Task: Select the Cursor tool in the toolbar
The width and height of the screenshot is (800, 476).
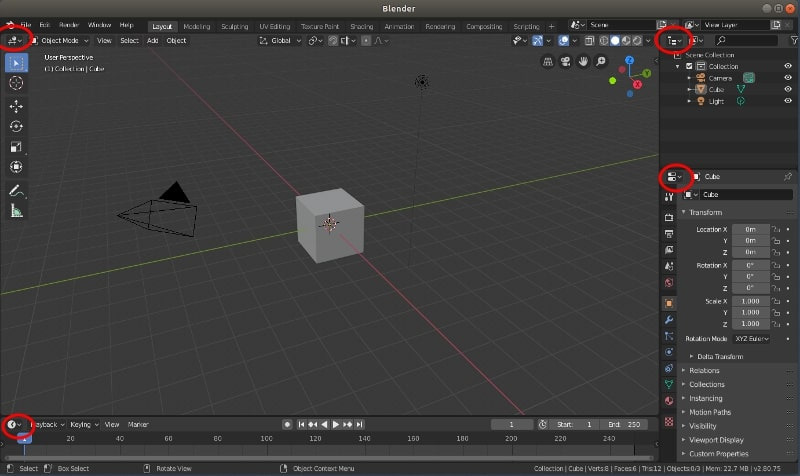Action: [16, 83]
